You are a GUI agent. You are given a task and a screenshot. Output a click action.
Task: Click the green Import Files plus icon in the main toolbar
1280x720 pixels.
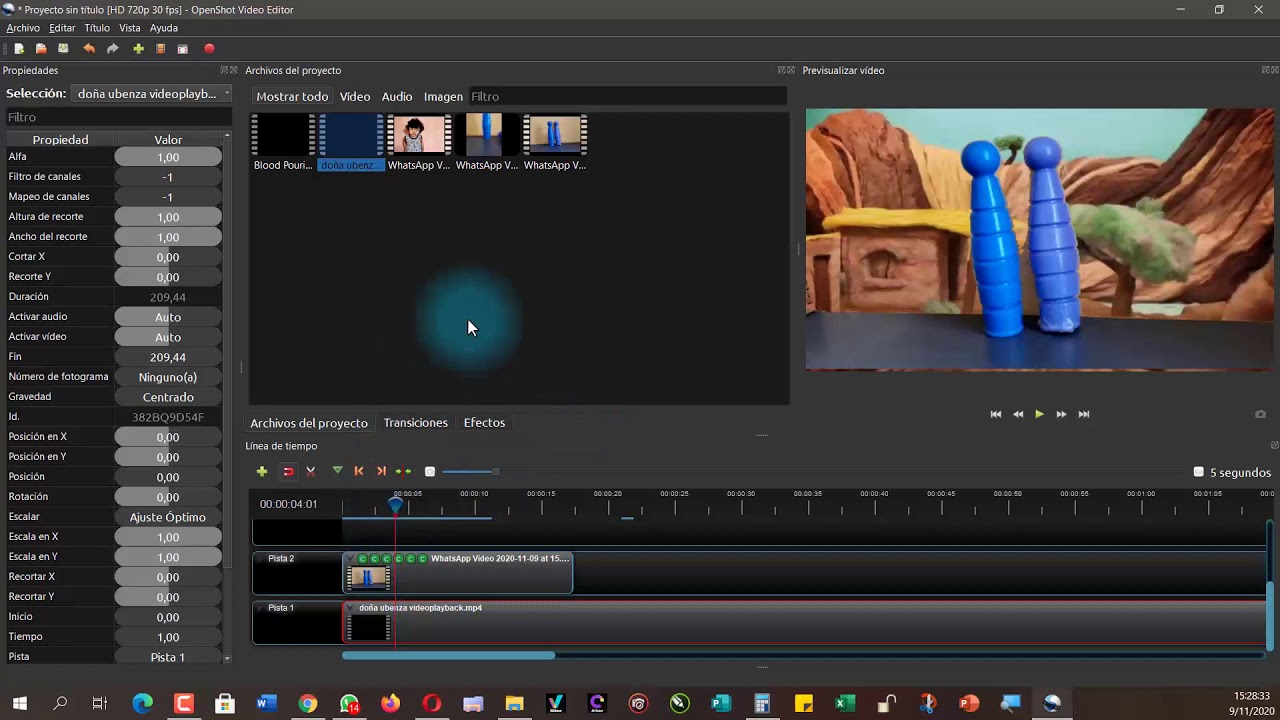138,49
